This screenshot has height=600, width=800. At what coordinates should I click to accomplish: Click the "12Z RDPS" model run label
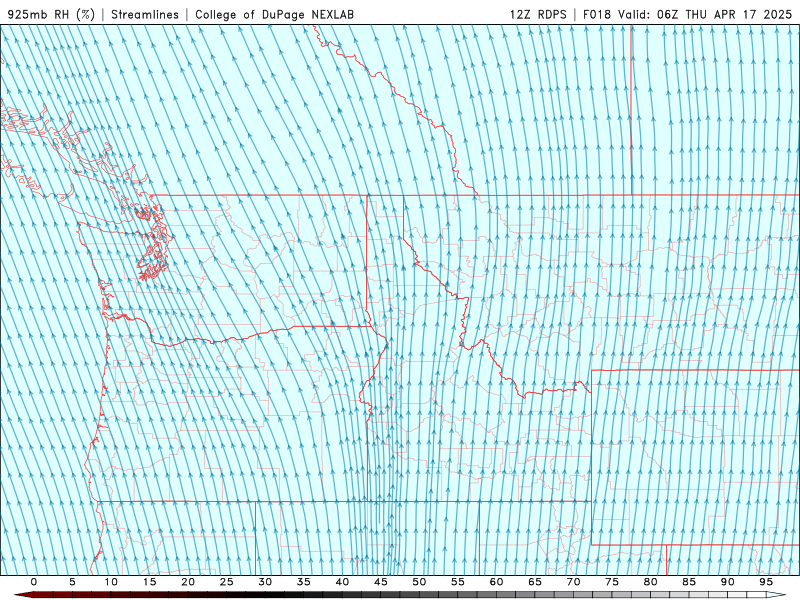point(538,14)
